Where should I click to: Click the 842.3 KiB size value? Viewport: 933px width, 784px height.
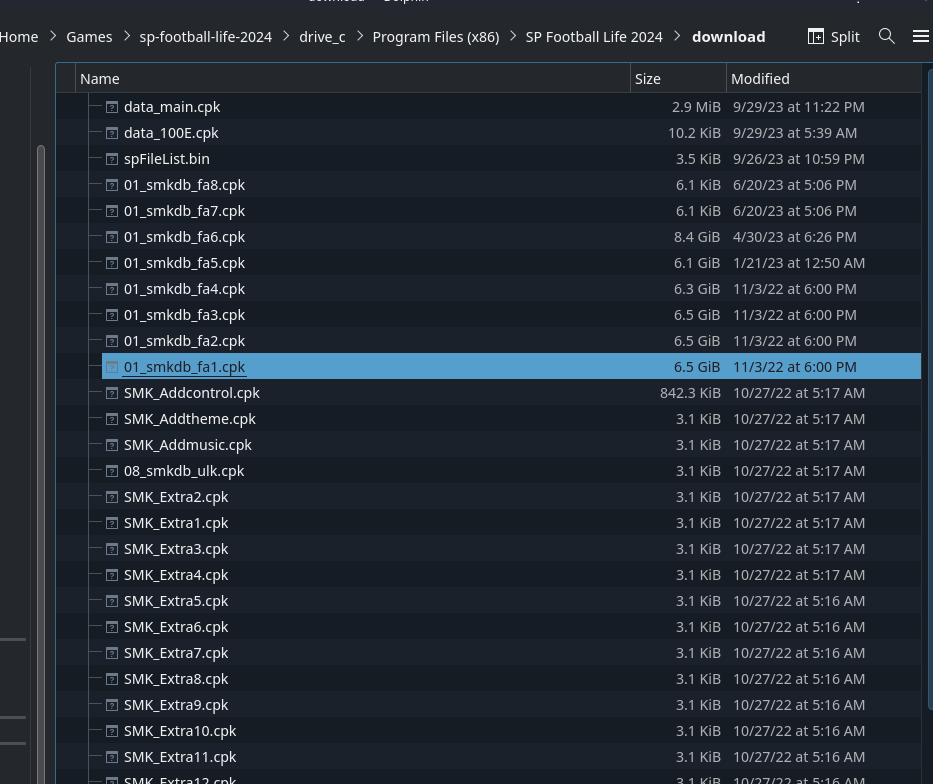[690, 393]
